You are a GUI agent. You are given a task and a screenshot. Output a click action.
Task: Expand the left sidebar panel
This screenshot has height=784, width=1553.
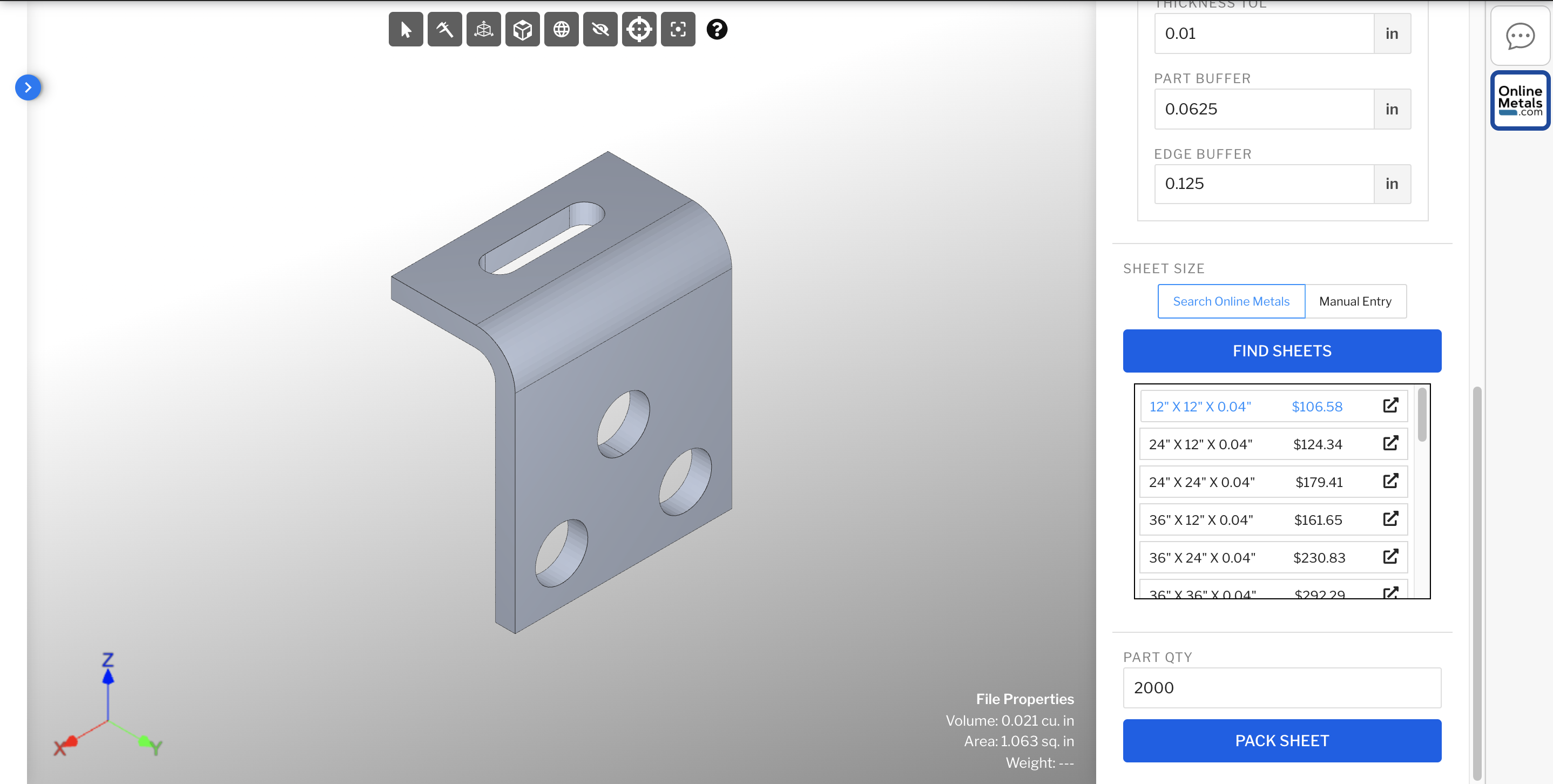coord(28,87)
